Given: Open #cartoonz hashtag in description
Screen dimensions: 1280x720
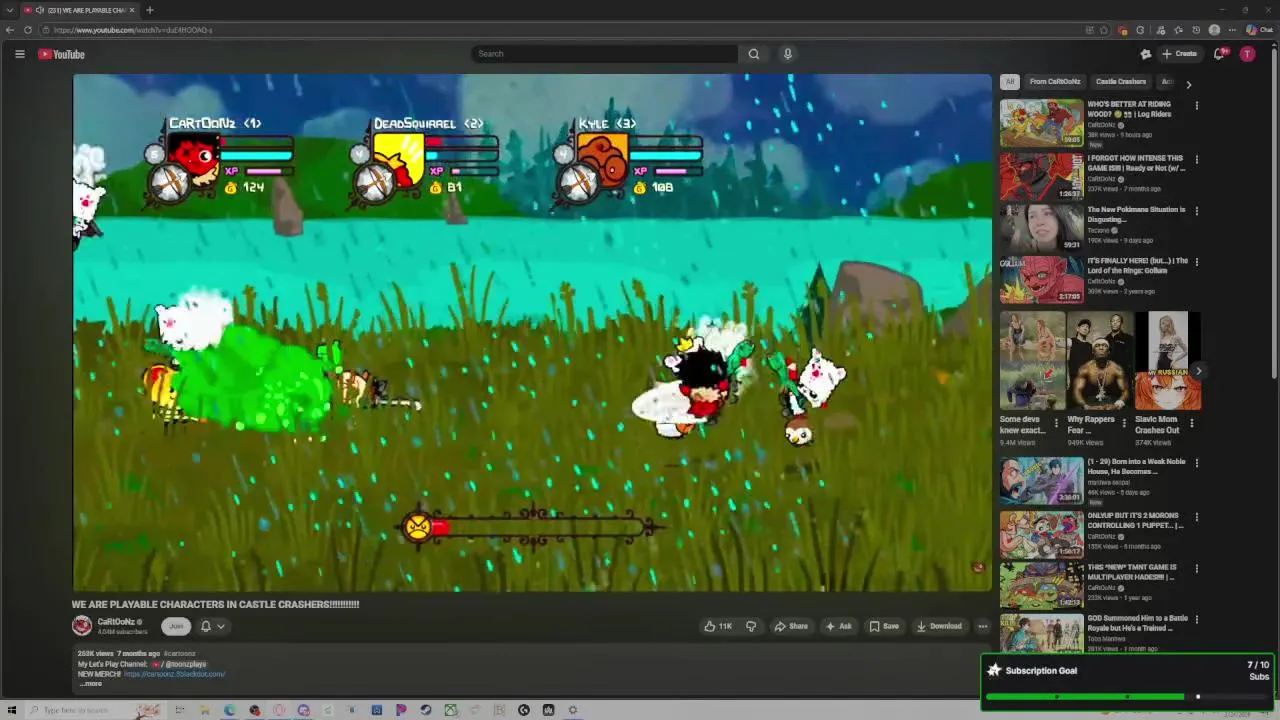Looking at the screenshot, I should point(180,654).
